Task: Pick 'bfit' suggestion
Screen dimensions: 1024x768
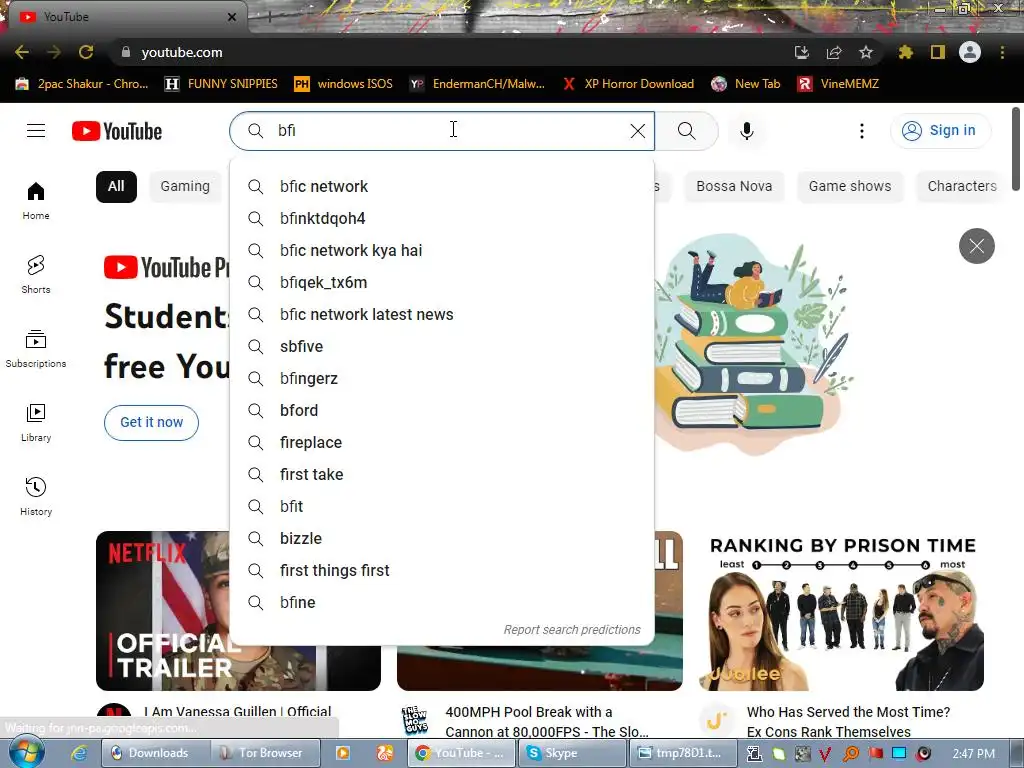Action: click(x=442, y=506)
